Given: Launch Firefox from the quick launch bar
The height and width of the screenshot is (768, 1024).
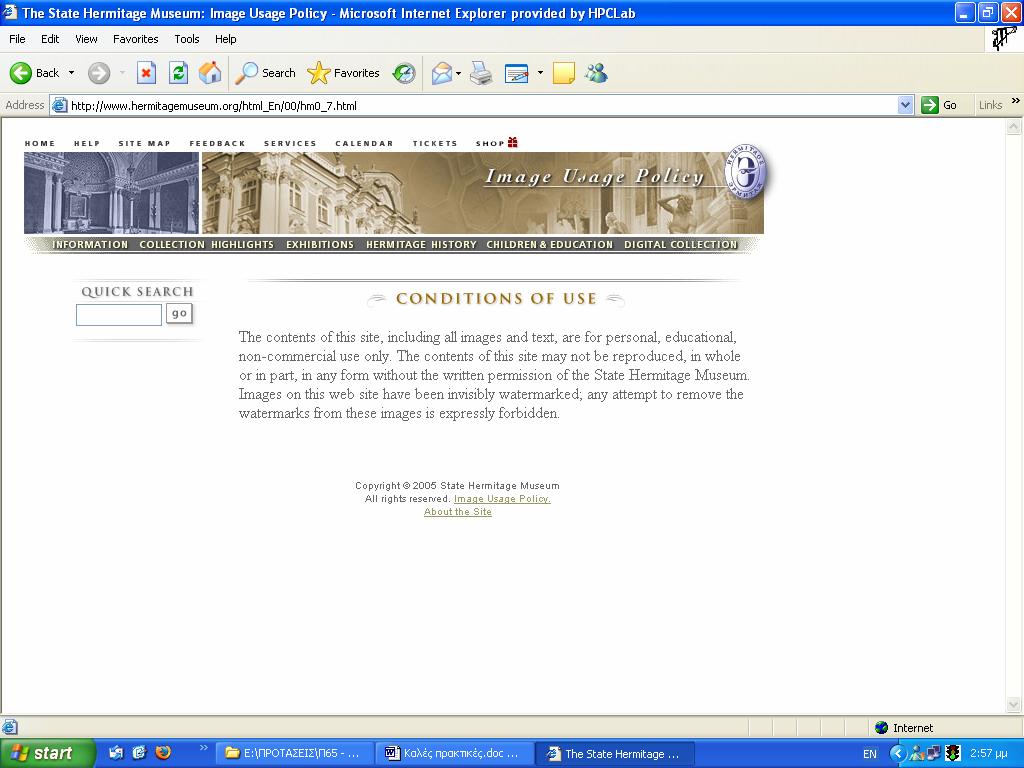Looking at the screenshot, I should point(163,752).
